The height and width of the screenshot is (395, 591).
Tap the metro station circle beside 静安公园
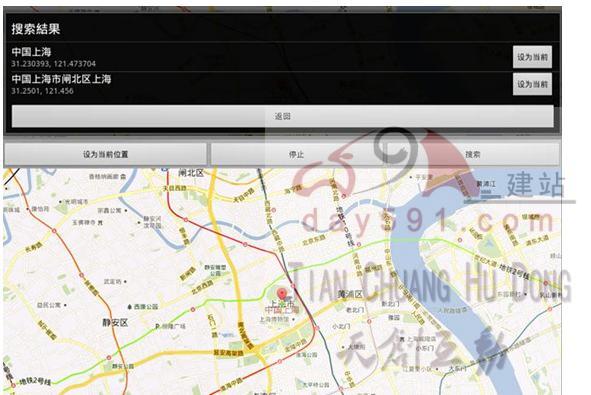tap(109, 357)
